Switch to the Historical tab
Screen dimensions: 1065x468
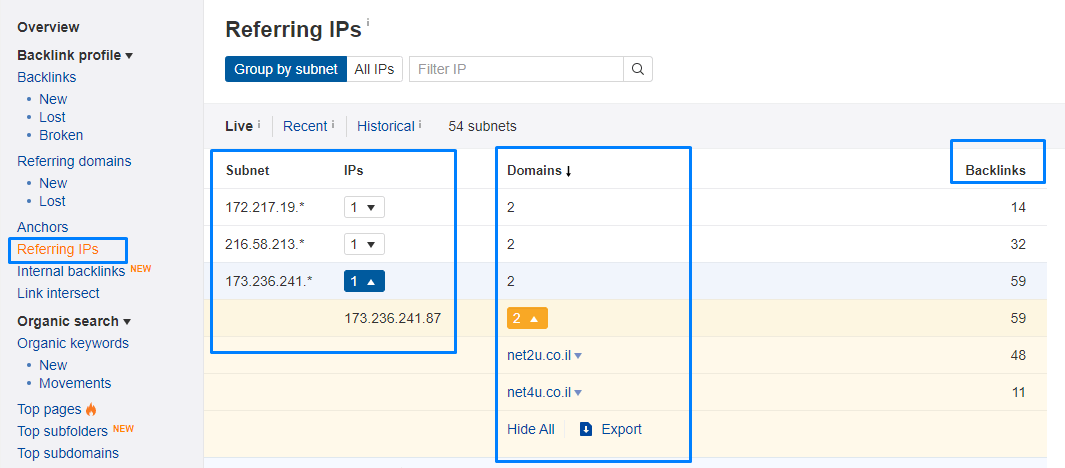pyautogui.click(x=385, y=126)
